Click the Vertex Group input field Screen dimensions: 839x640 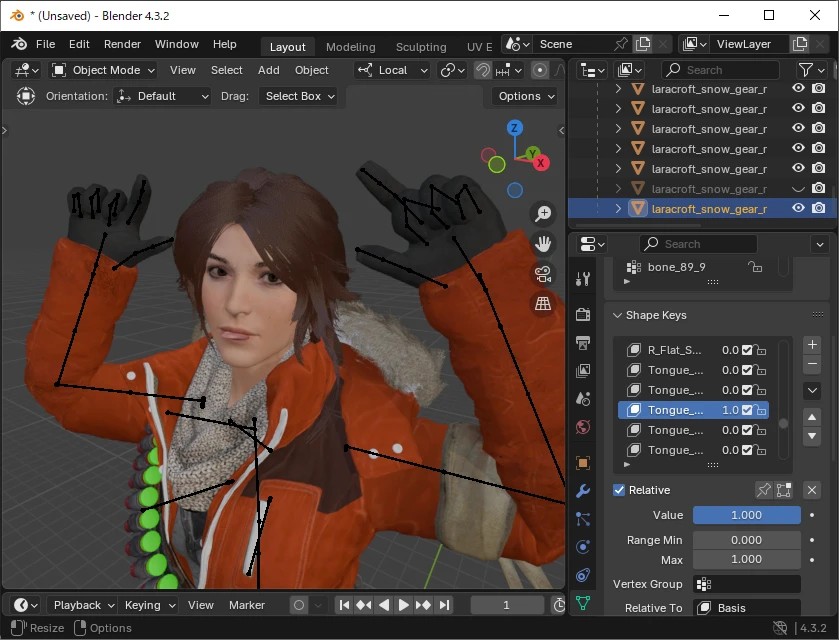[x=746, y=584]
